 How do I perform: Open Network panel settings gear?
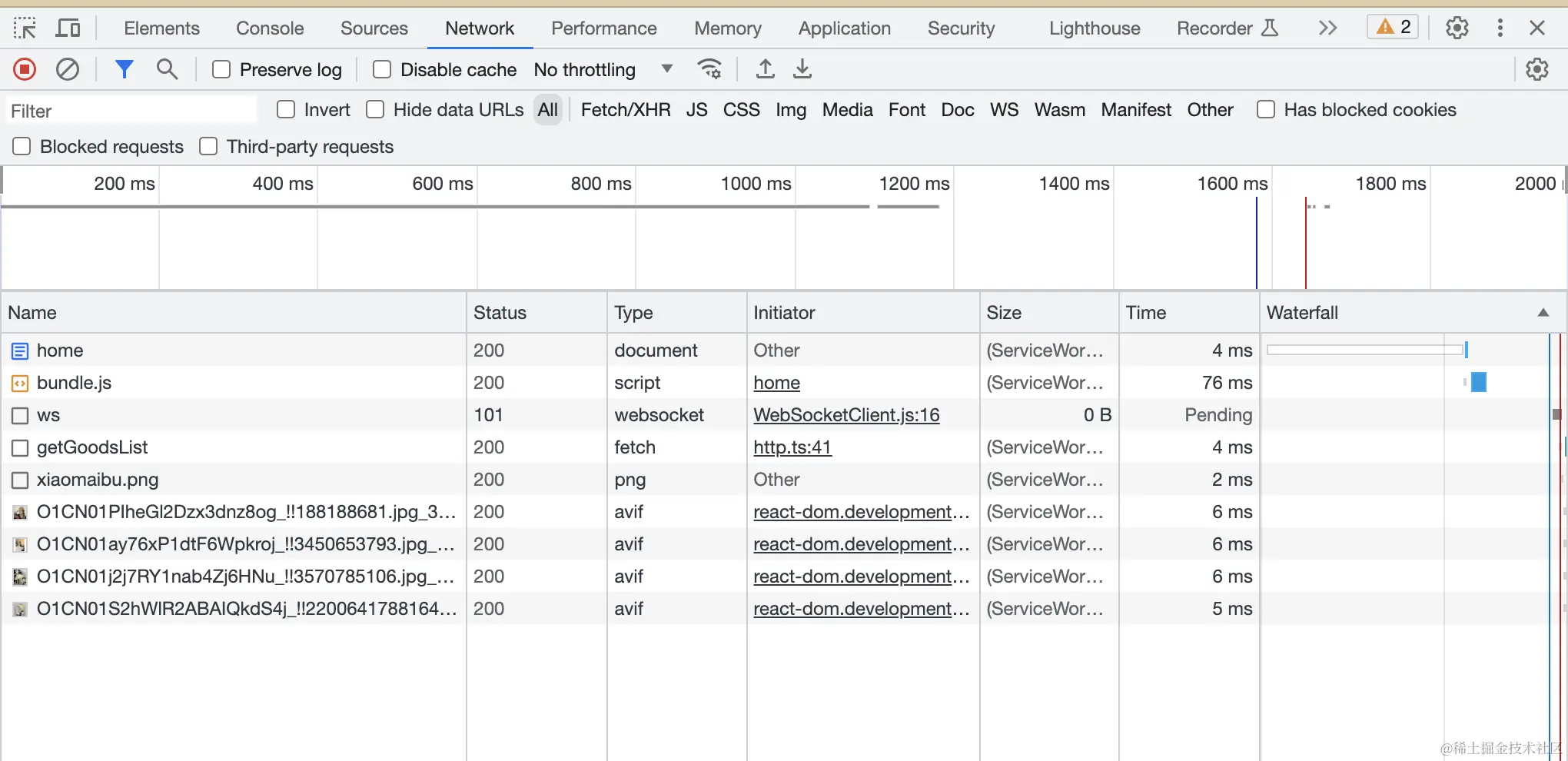tap(1536, 70)
